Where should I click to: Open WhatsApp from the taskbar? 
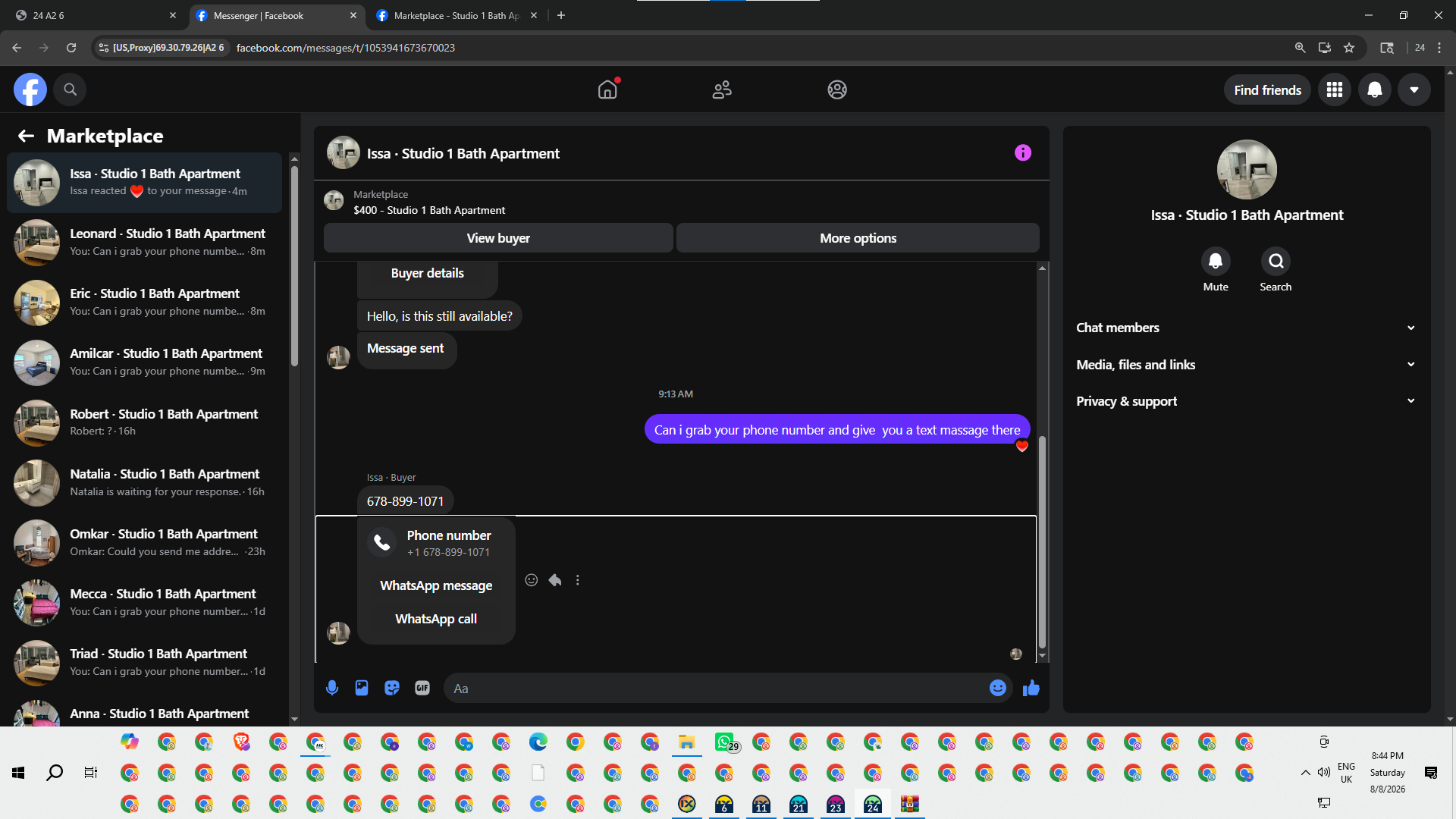pos(724,742)
